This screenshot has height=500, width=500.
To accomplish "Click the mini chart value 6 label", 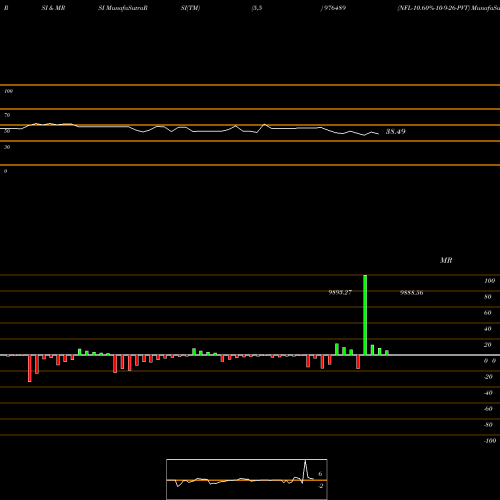I will tap(320, 474).
